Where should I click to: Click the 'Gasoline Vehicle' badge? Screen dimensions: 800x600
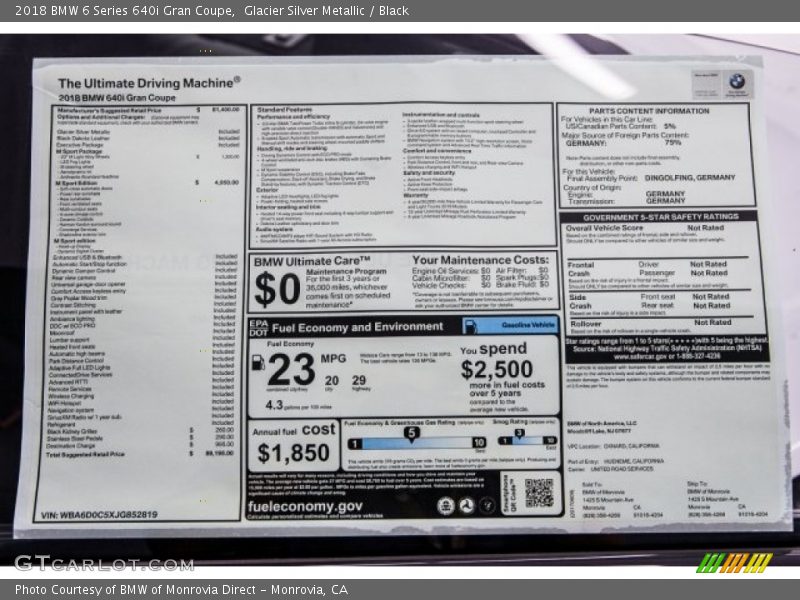tap(510, 326)
